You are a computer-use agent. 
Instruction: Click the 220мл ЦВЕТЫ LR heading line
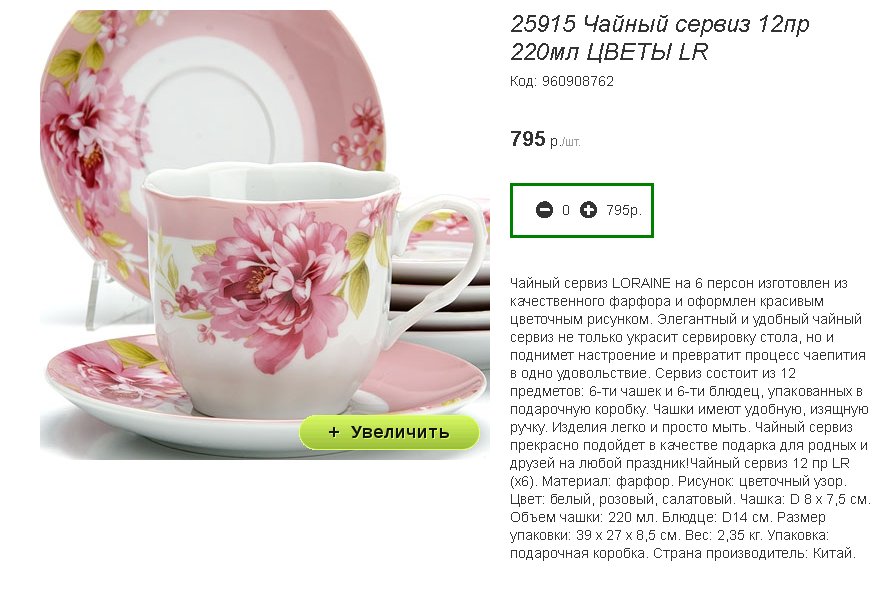pos(609,52)
